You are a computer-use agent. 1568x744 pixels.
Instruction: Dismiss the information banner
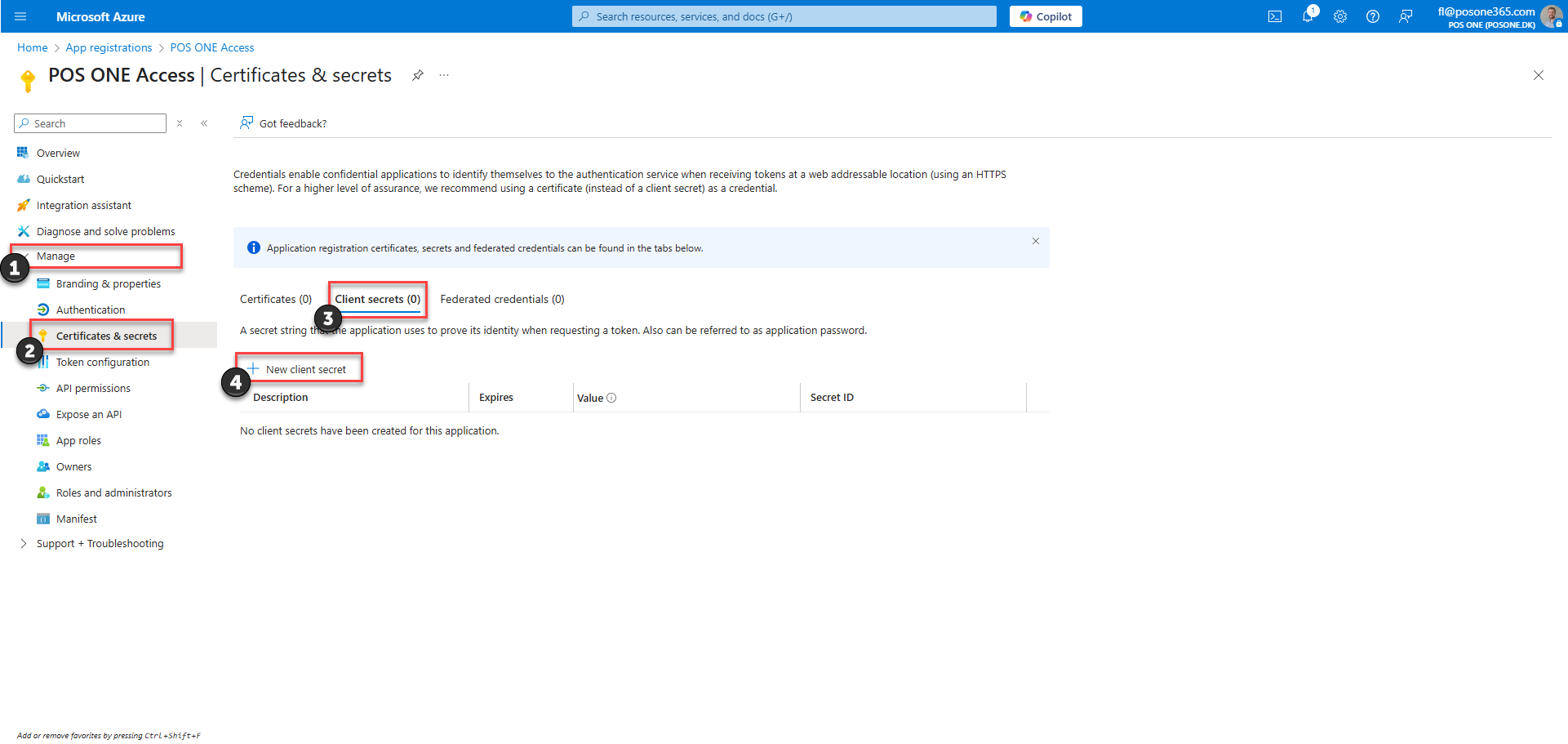(1035, 241)
